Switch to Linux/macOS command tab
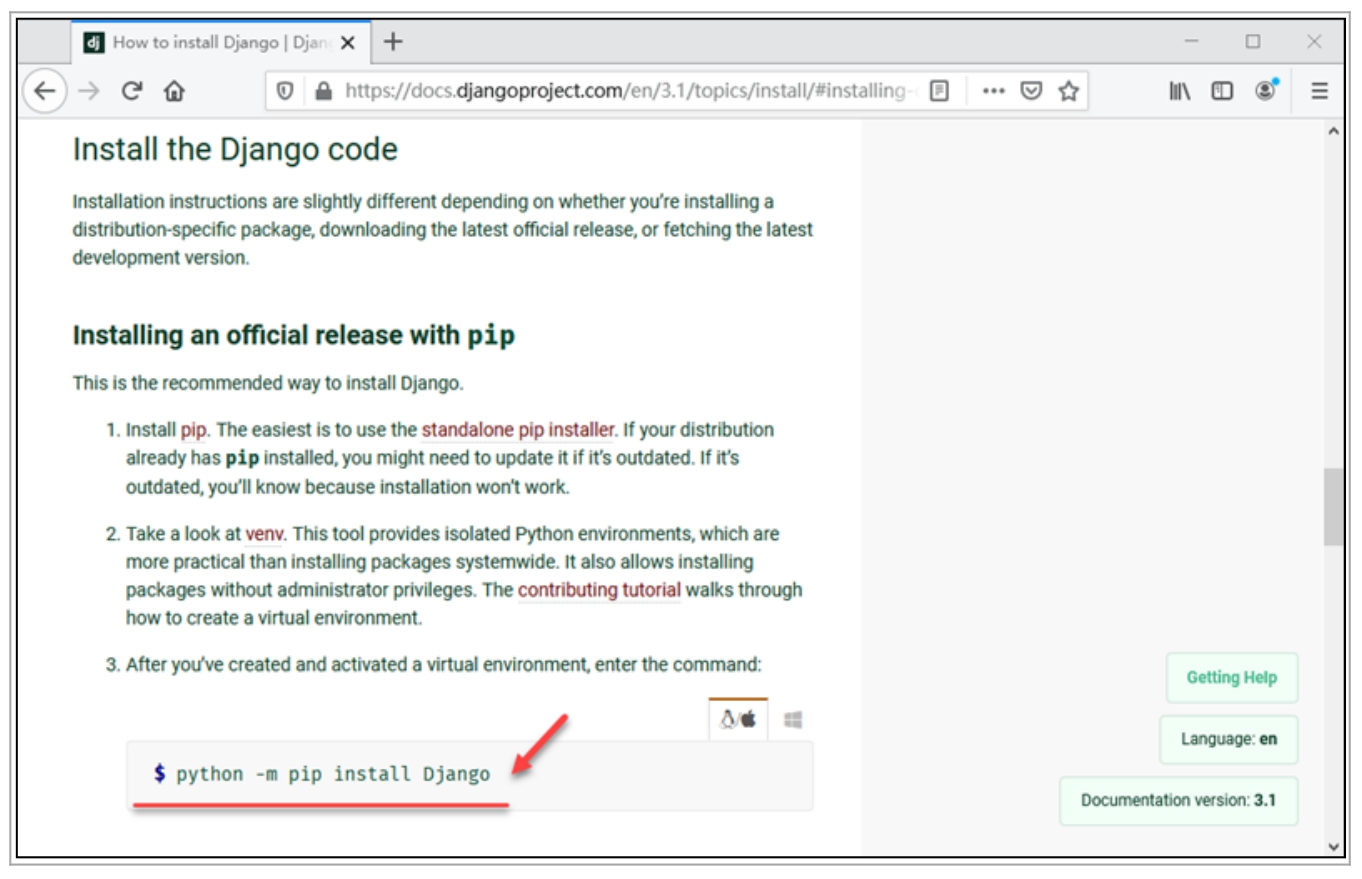Image resolution: width=1362 pixels, height=879 pixels. [x=738, y=720]
